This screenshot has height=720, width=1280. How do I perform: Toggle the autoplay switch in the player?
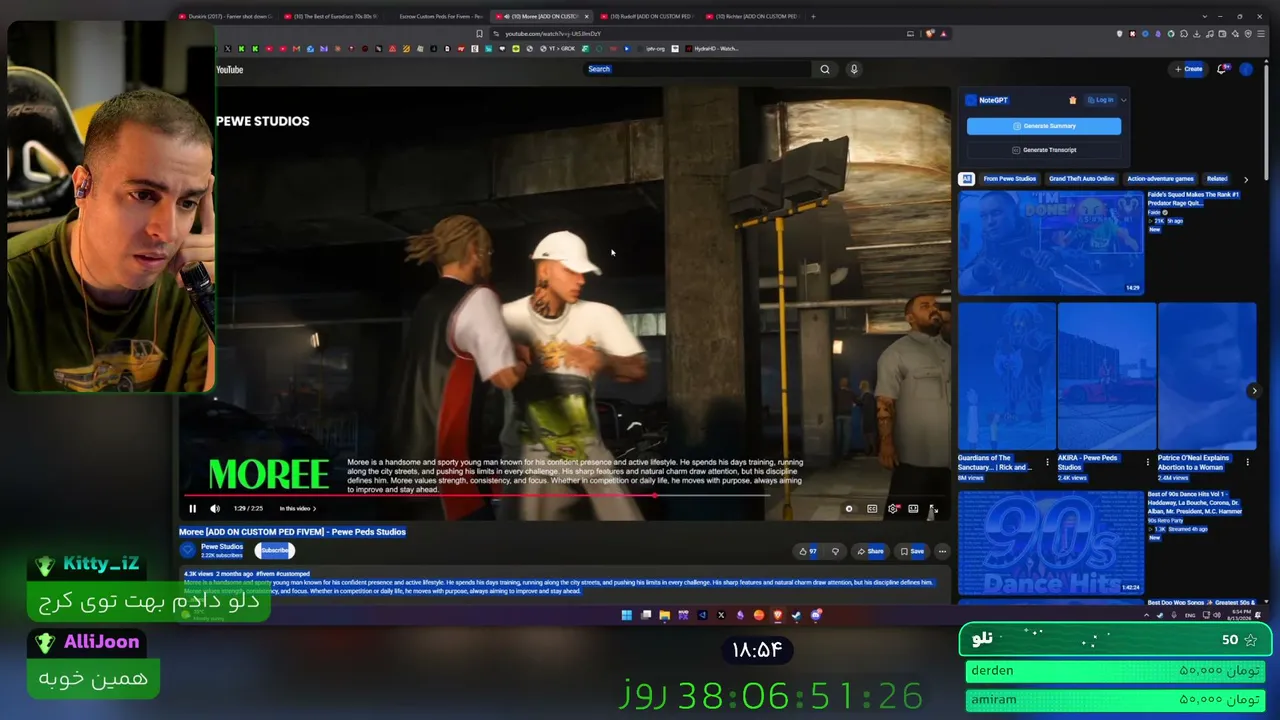click(x=849, y=509)
